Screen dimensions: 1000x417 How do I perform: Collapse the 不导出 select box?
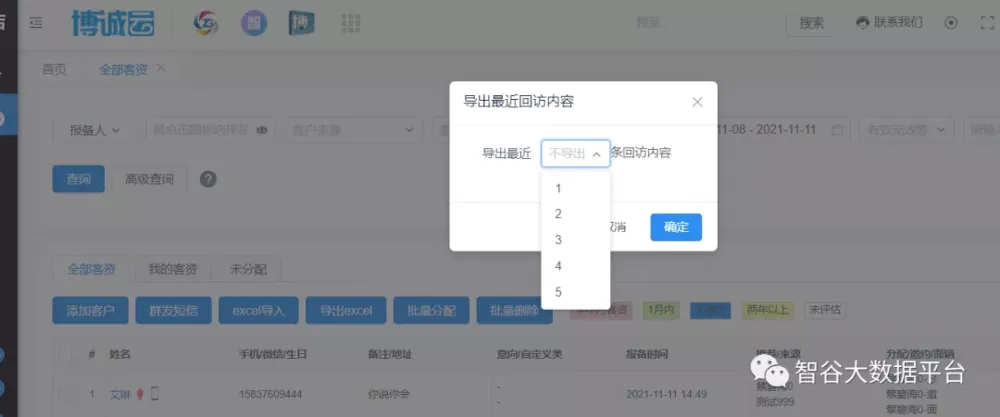click(576, 154)
